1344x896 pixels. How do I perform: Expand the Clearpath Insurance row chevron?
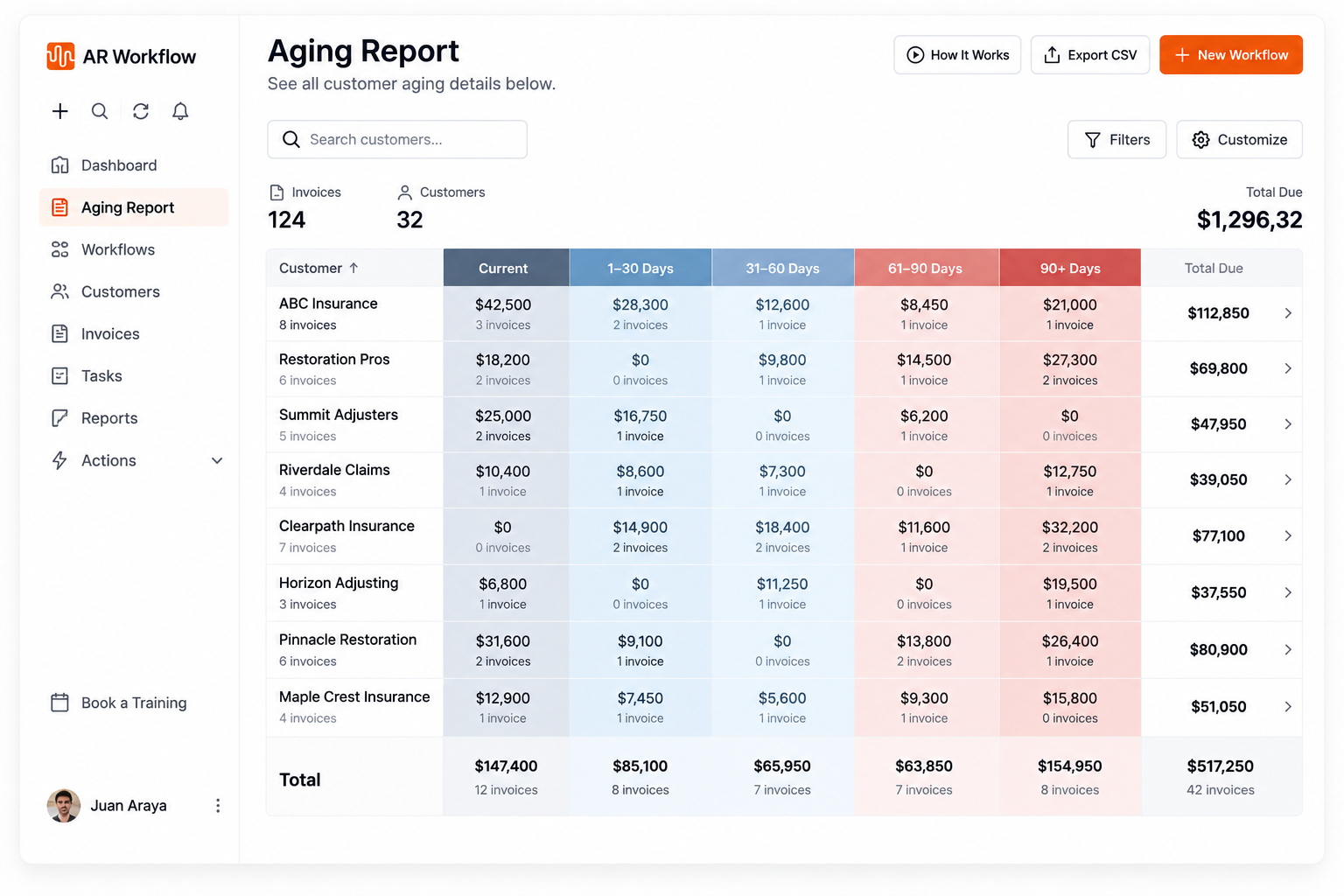point(1288,535)
